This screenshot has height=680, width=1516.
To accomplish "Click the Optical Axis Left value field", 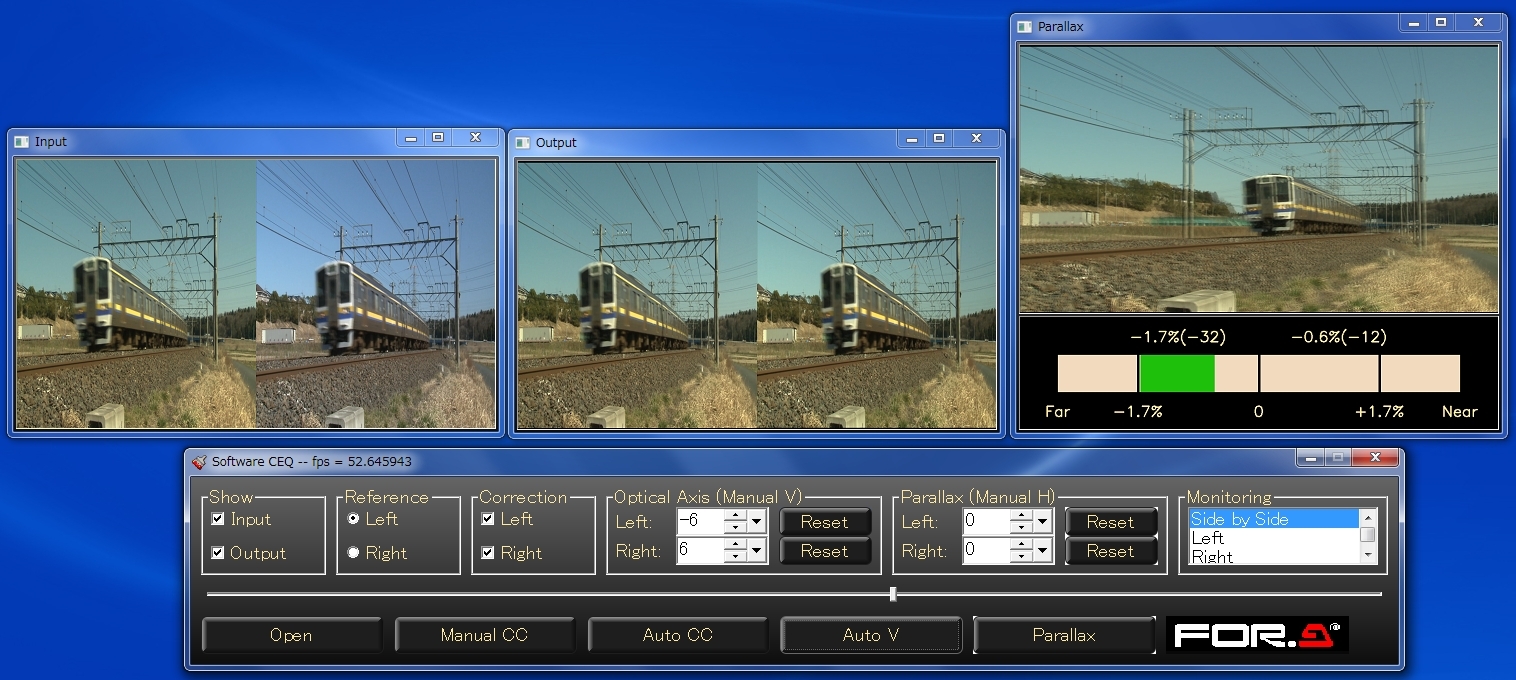I will [700, 521].
